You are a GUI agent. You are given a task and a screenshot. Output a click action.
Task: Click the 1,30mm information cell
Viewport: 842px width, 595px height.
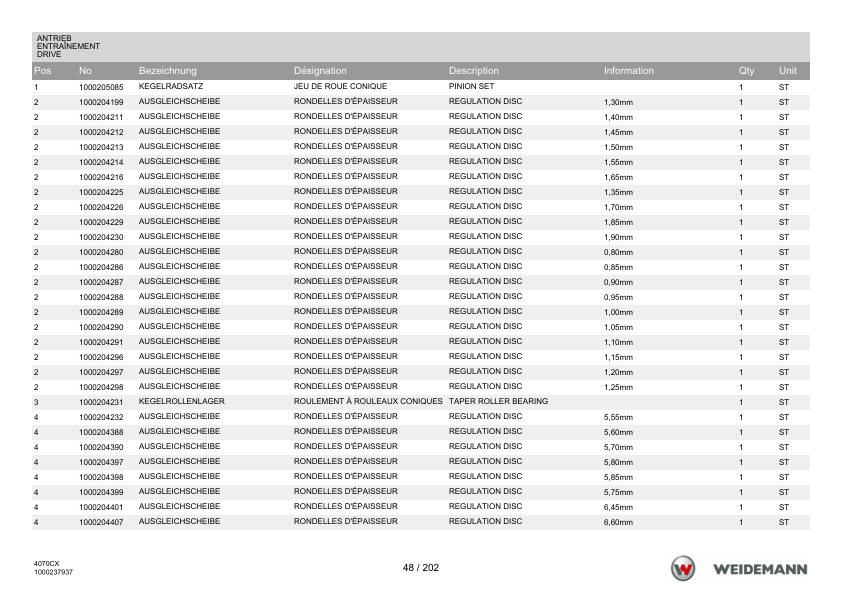pos(618,102)
